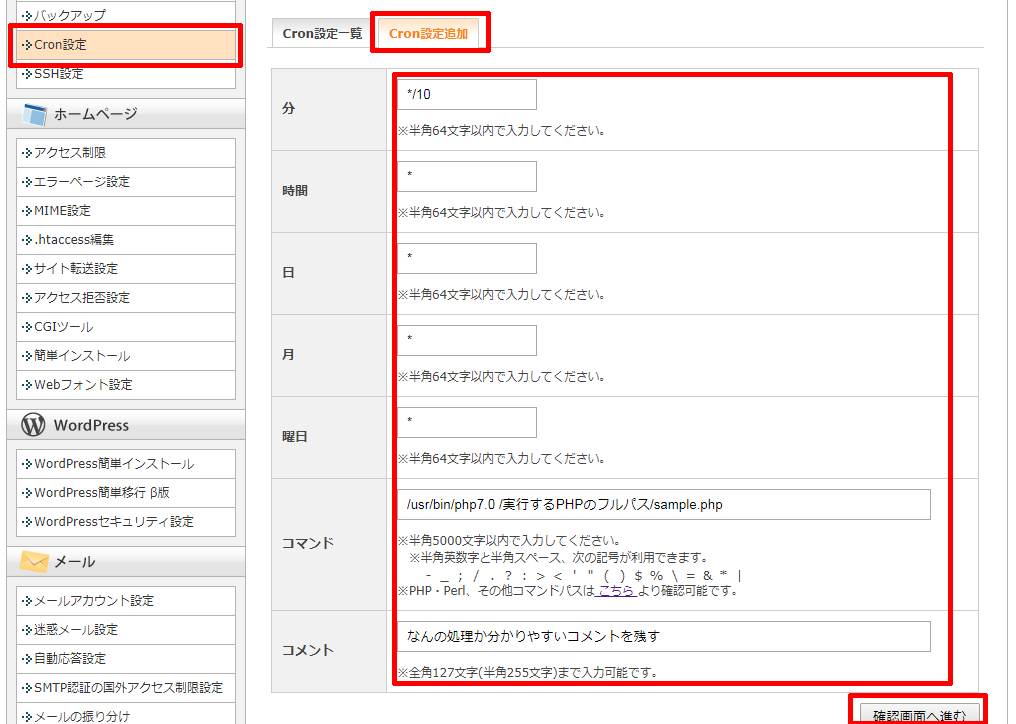Go to WordPress簡単インストール
The height and width of the screenshot is (724, 1016).
(x=114, y=464)
